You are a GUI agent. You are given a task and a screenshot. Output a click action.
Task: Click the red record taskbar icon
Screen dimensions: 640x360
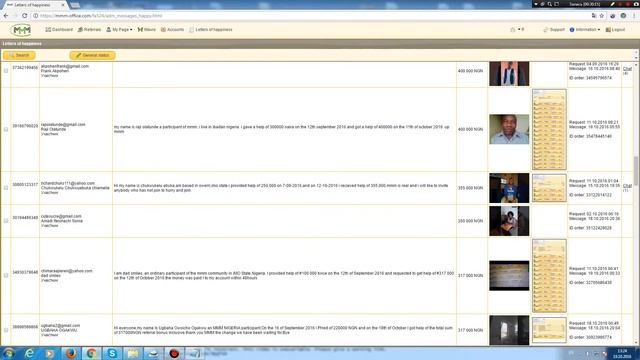[x=174, y=353]
